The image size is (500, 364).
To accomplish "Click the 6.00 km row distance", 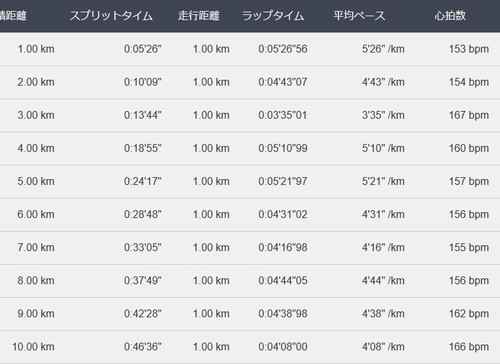I will [36, 214].
